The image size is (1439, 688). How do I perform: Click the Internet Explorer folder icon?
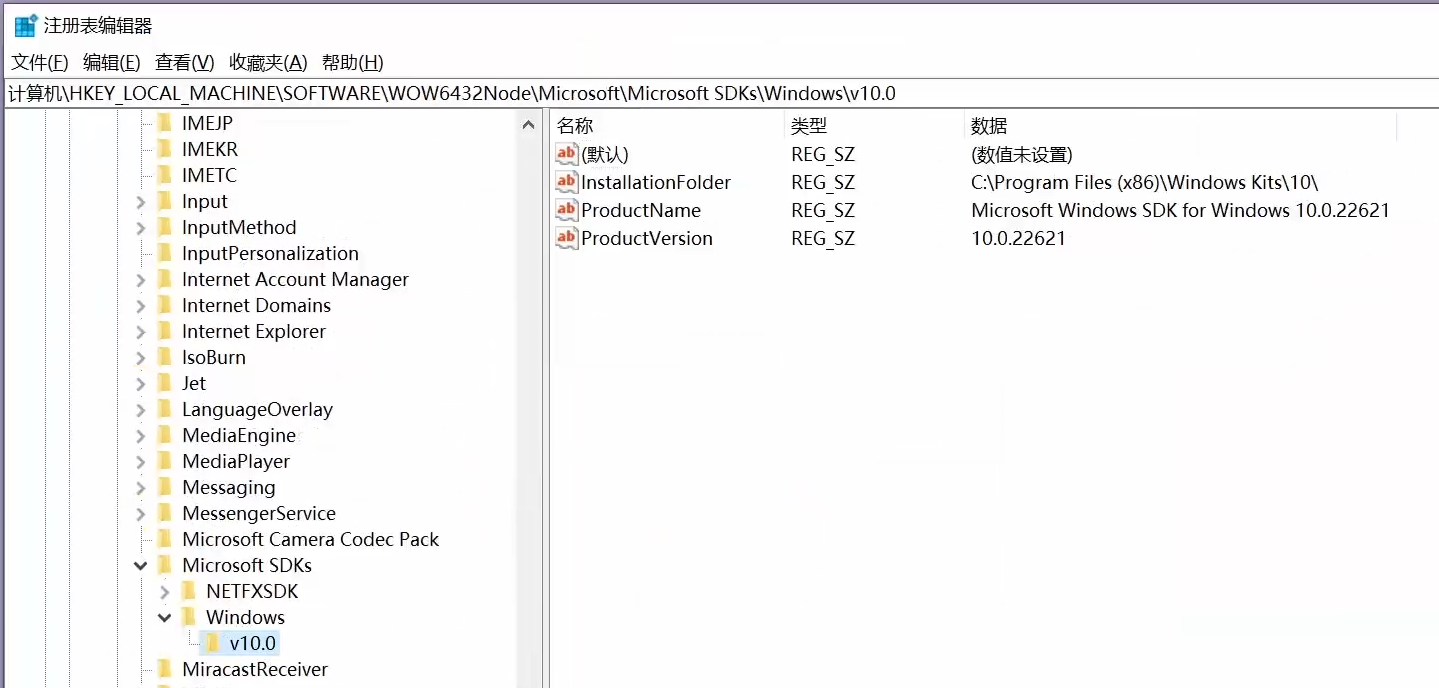click(165, 331)
